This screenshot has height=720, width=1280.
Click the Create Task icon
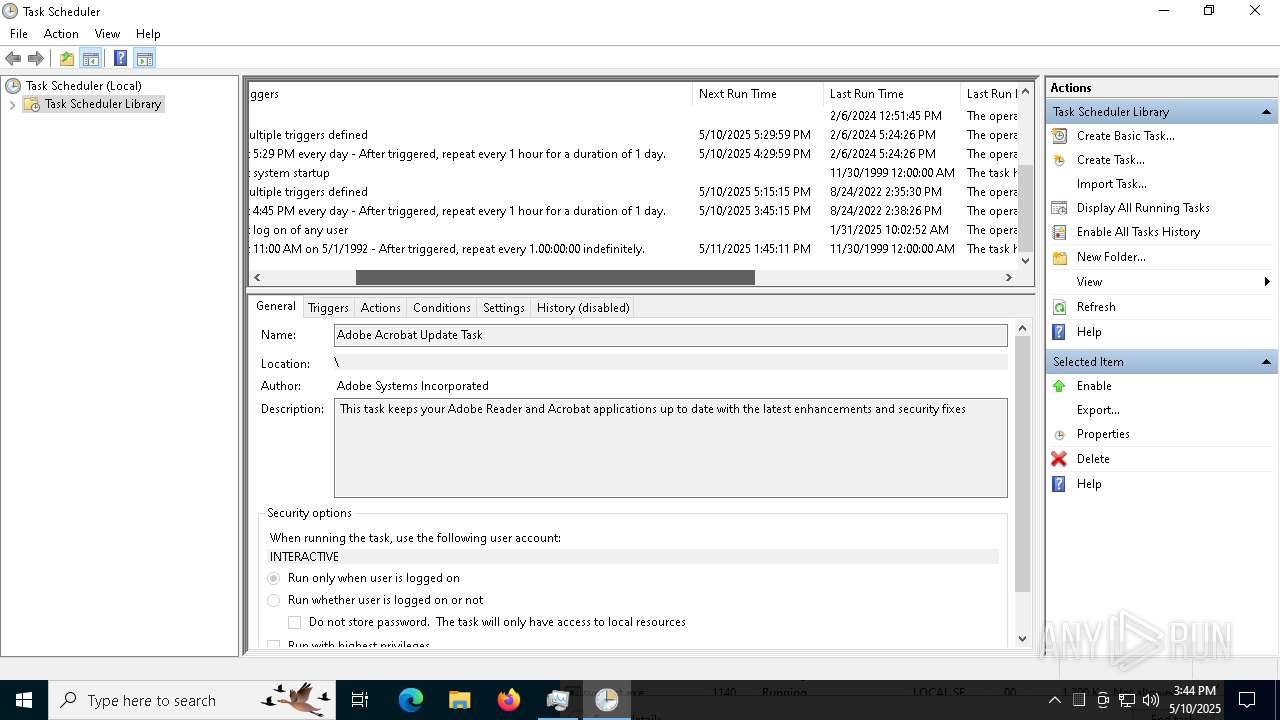pos(1059,160)
